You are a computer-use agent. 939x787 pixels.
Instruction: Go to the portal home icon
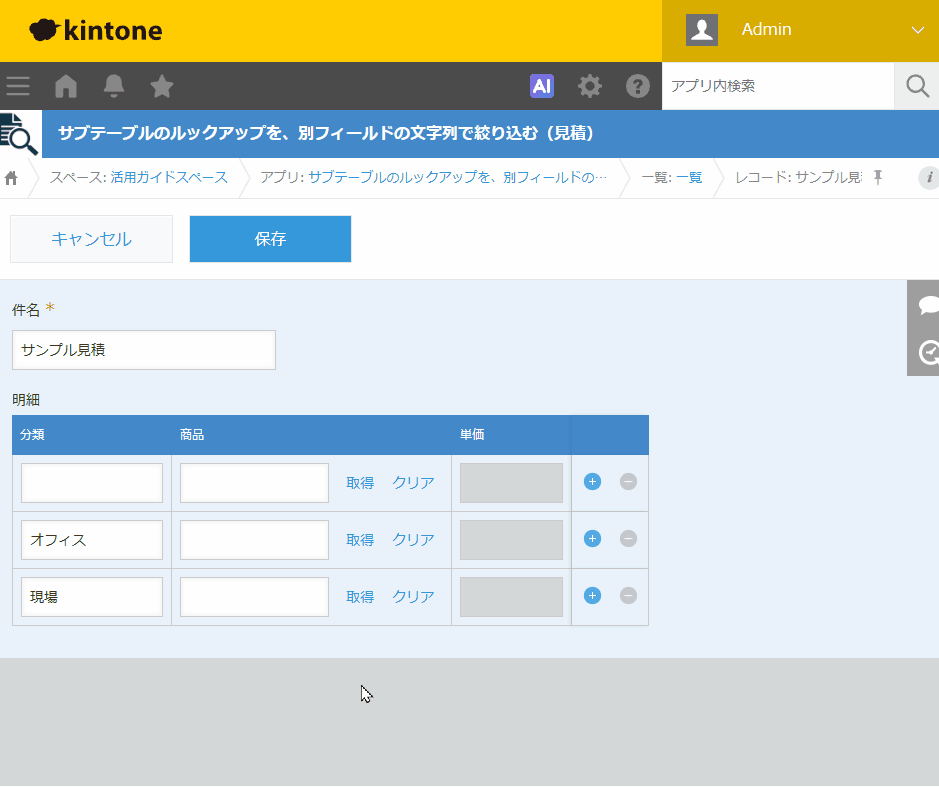pyautogui.click(x=66, y=86)
